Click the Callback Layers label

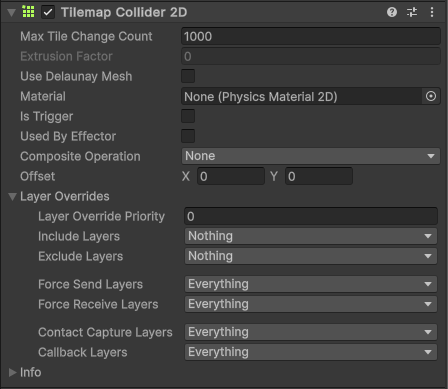coord(83,352)
